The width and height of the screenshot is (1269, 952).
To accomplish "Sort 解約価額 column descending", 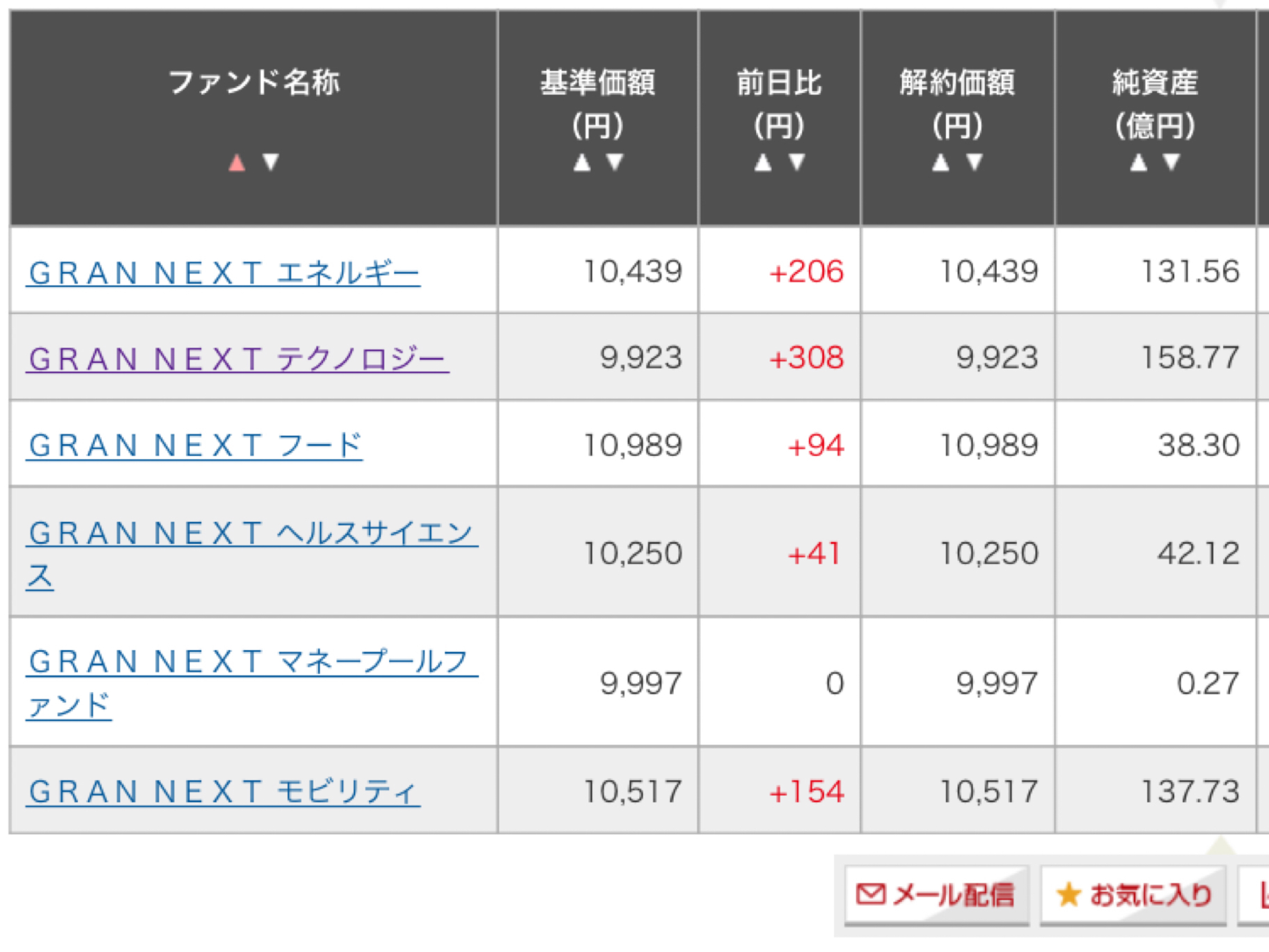I will (974, 163).
